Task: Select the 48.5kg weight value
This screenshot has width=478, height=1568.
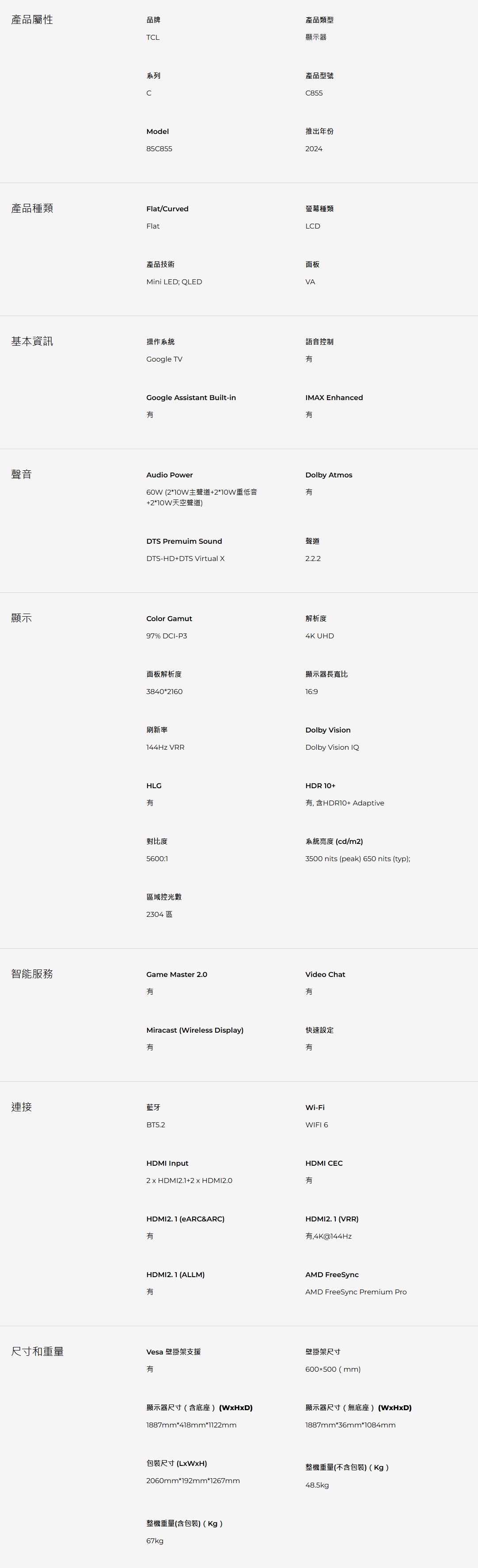Action: pyautogui.click(x=317, y=1485)
